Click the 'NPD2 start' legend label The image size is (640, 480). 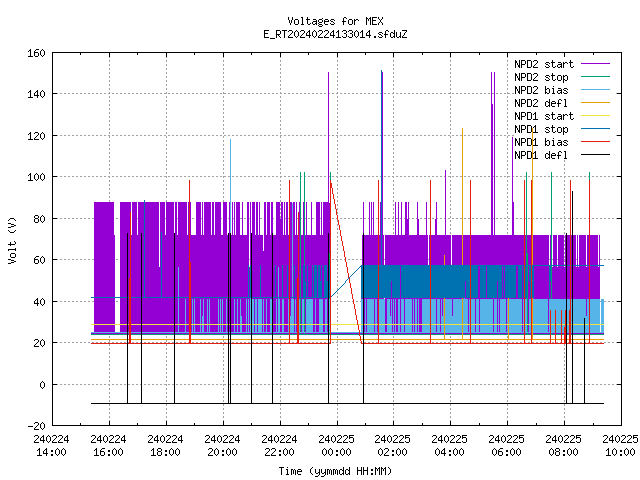point(544,64)
